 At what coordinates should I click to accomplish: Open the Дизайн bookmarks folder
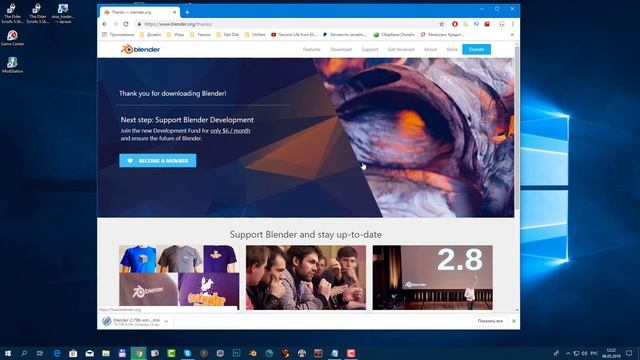(150, 35)
